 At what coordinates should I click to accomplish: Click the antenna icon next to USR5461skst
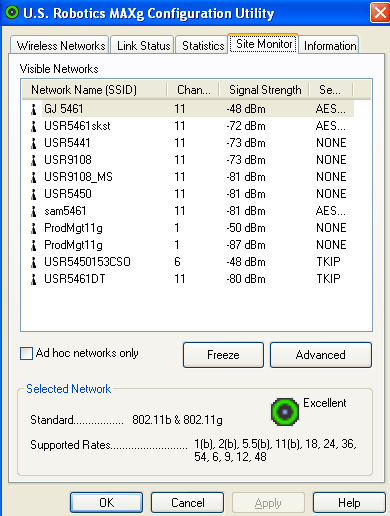coord(33,126)
